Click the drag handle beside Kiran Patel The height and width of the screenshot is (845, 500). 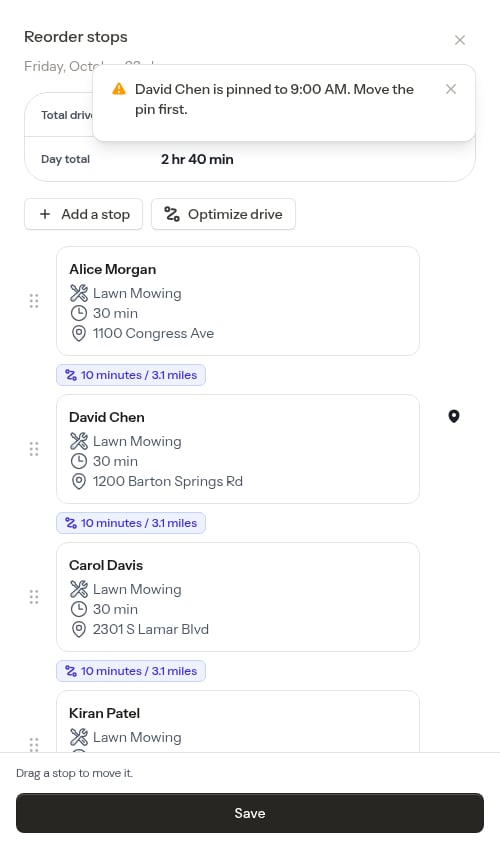pyautogui.click(x=34, y=744)
